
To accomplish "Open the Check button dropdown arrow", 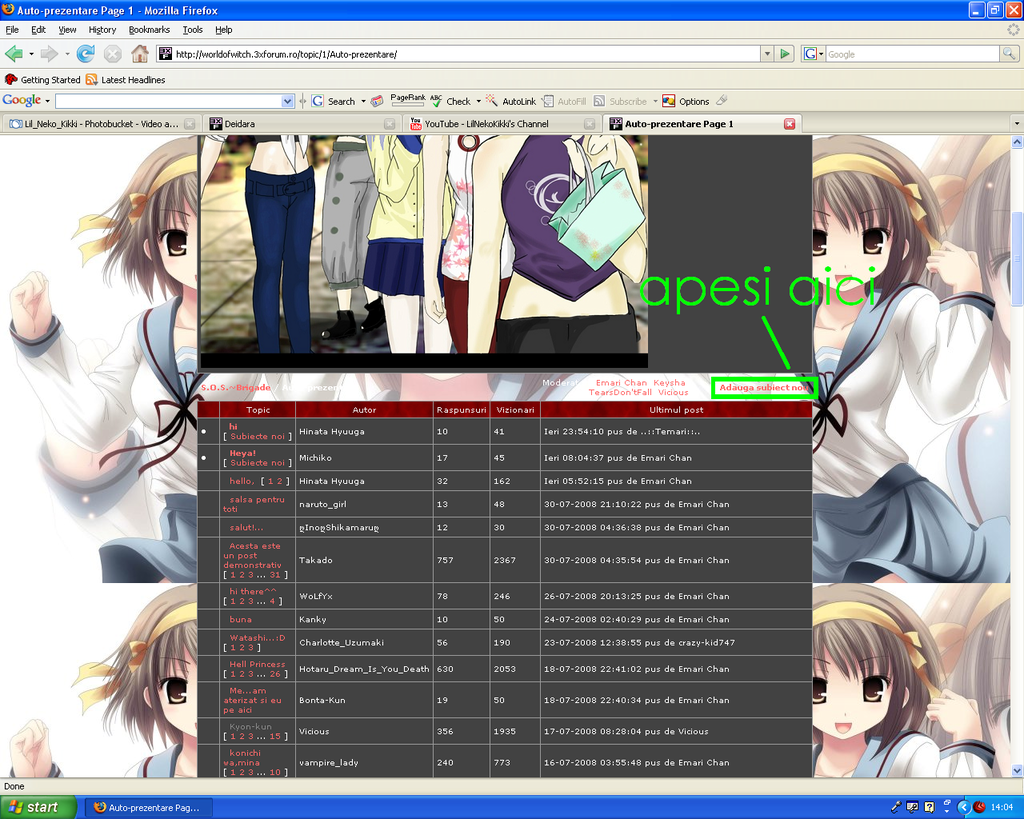I will click(x=478, y=101).
